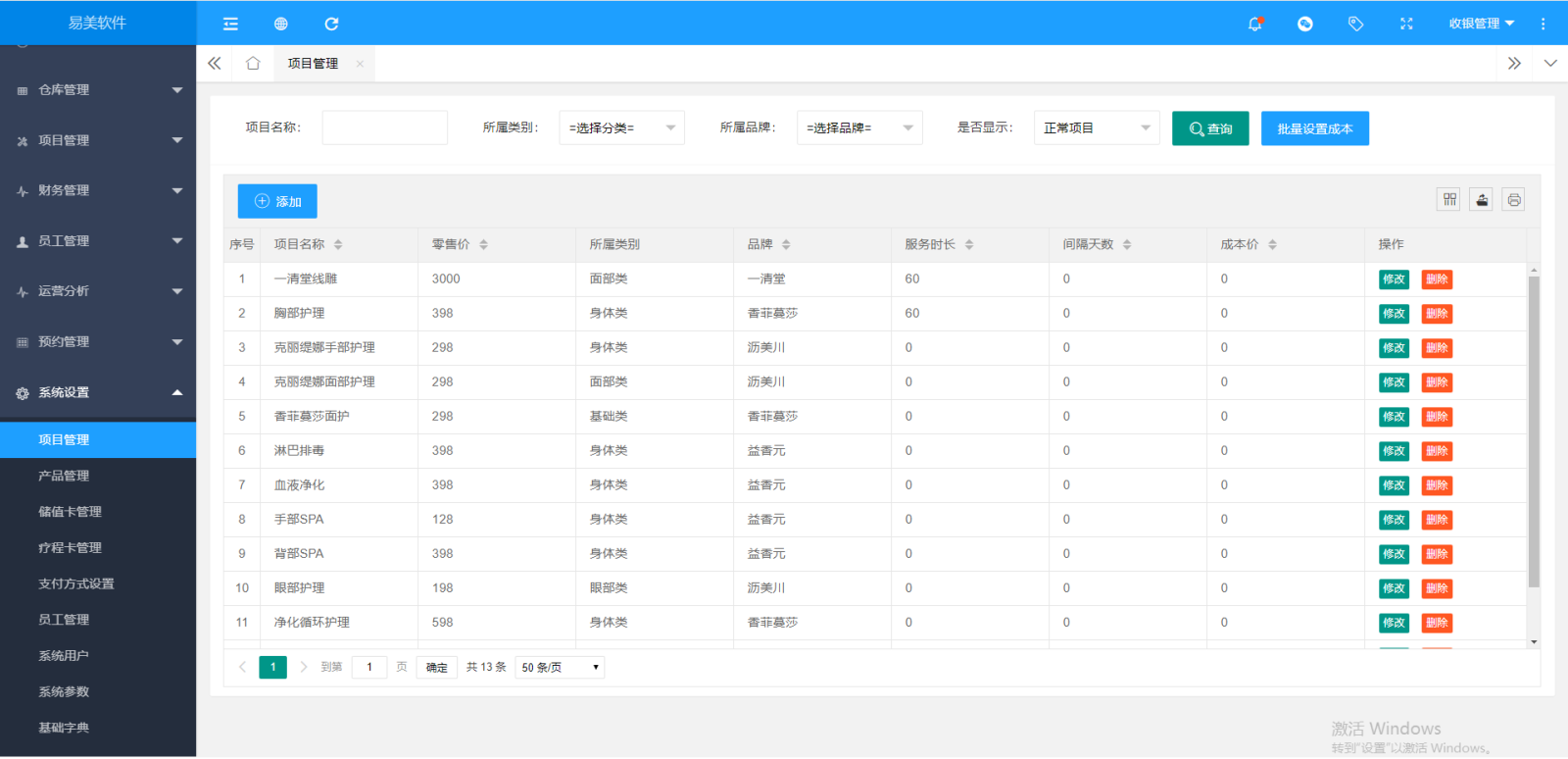Export table data with the export icon
Viewport: 1568px width, 759px height.
pyautogui.click(x=1482, y=200)
